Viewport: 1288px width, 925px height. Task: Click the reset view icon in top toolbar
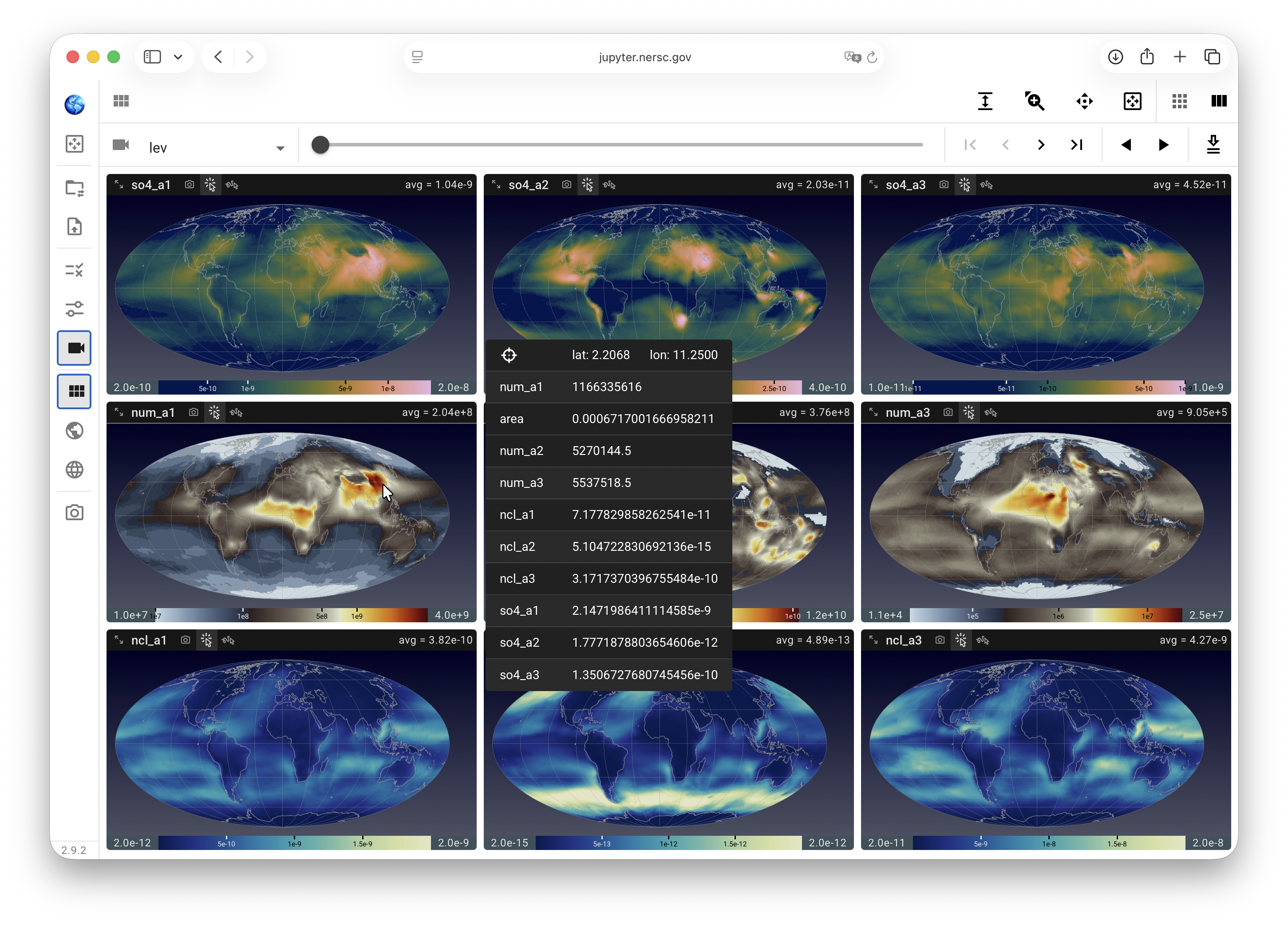pyautogui.click(x=1132, y=101)
